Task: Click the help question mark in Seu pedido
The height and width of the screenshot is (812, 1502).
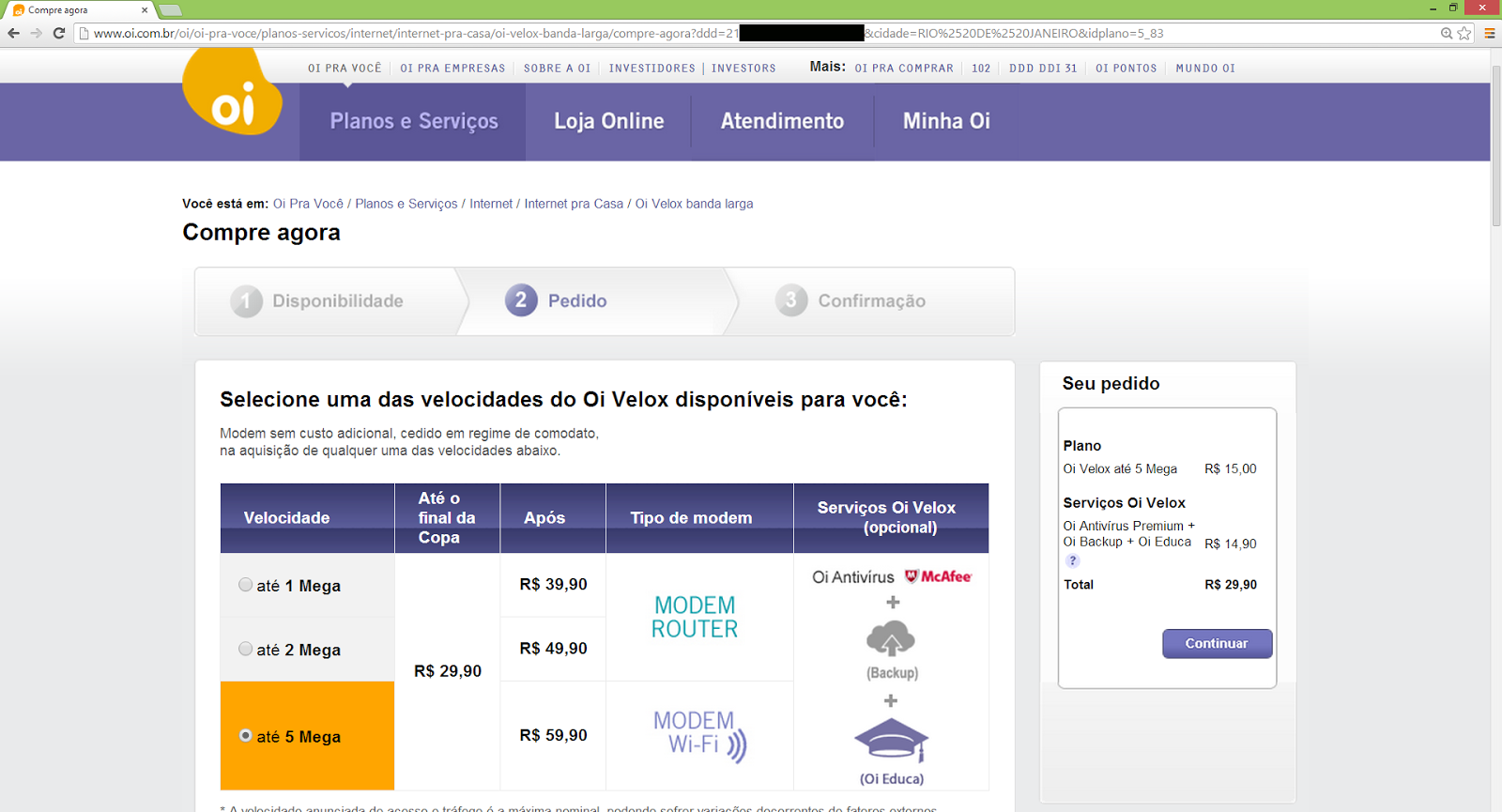Action: tap(1072, 560)
